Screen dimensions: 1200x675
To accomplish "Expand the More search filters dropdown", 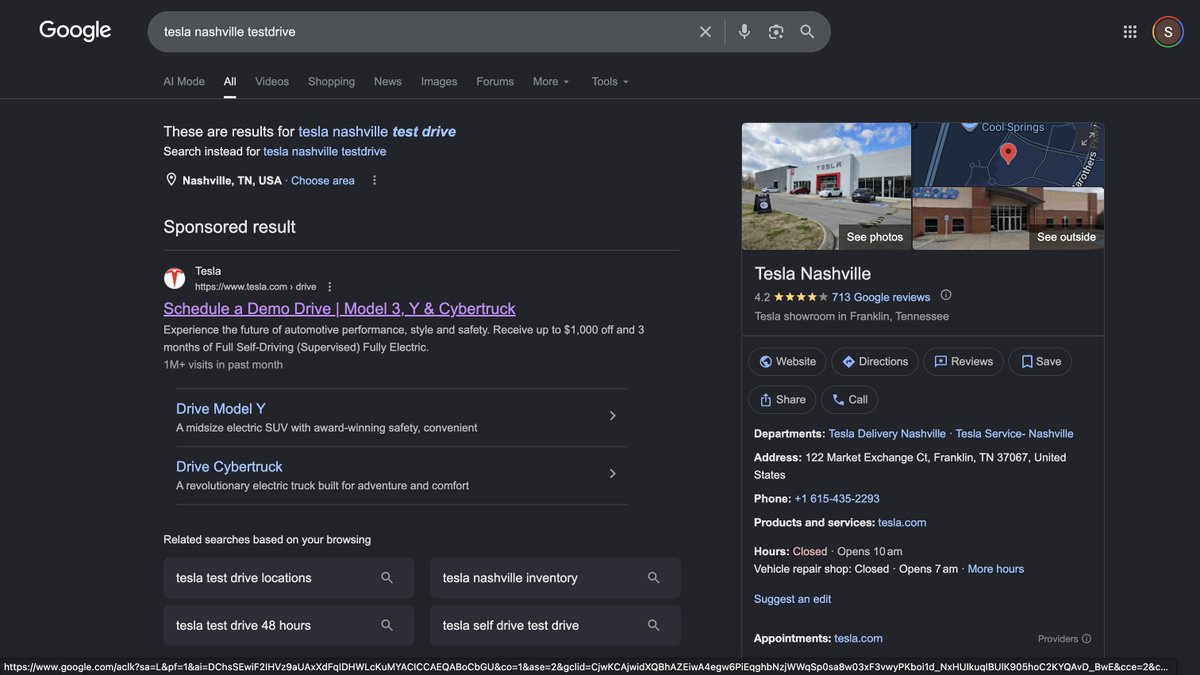I will tap(551, 82).
